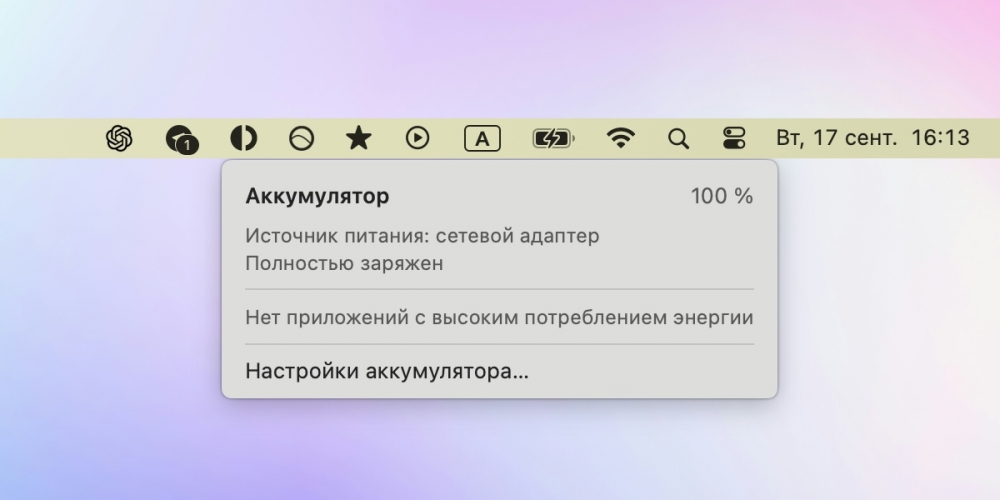Click the 'Полностью заряжен' status text
Viewport: 1000px width, 500px height.
tap(344, 263)
